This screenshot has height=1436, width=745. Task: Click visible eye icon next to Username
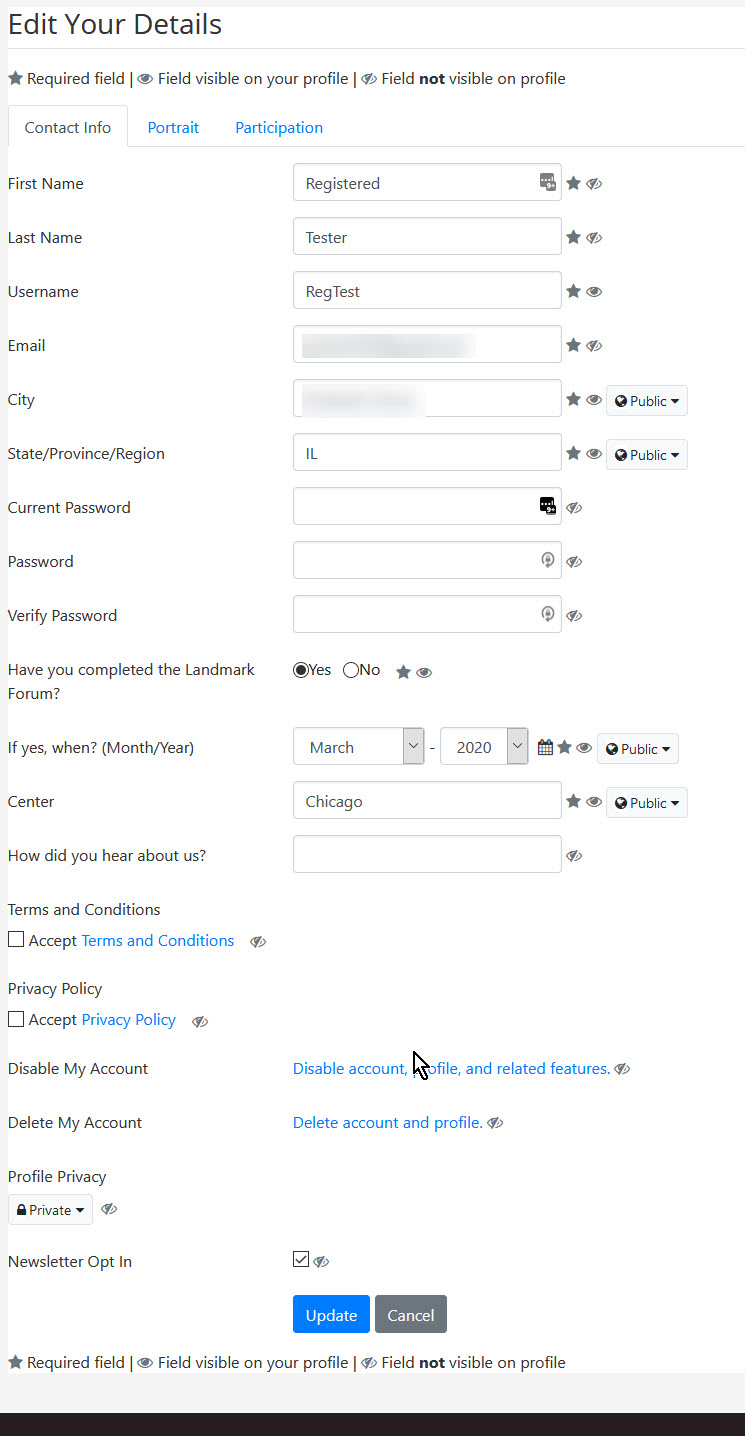click(x=594, y=292)
